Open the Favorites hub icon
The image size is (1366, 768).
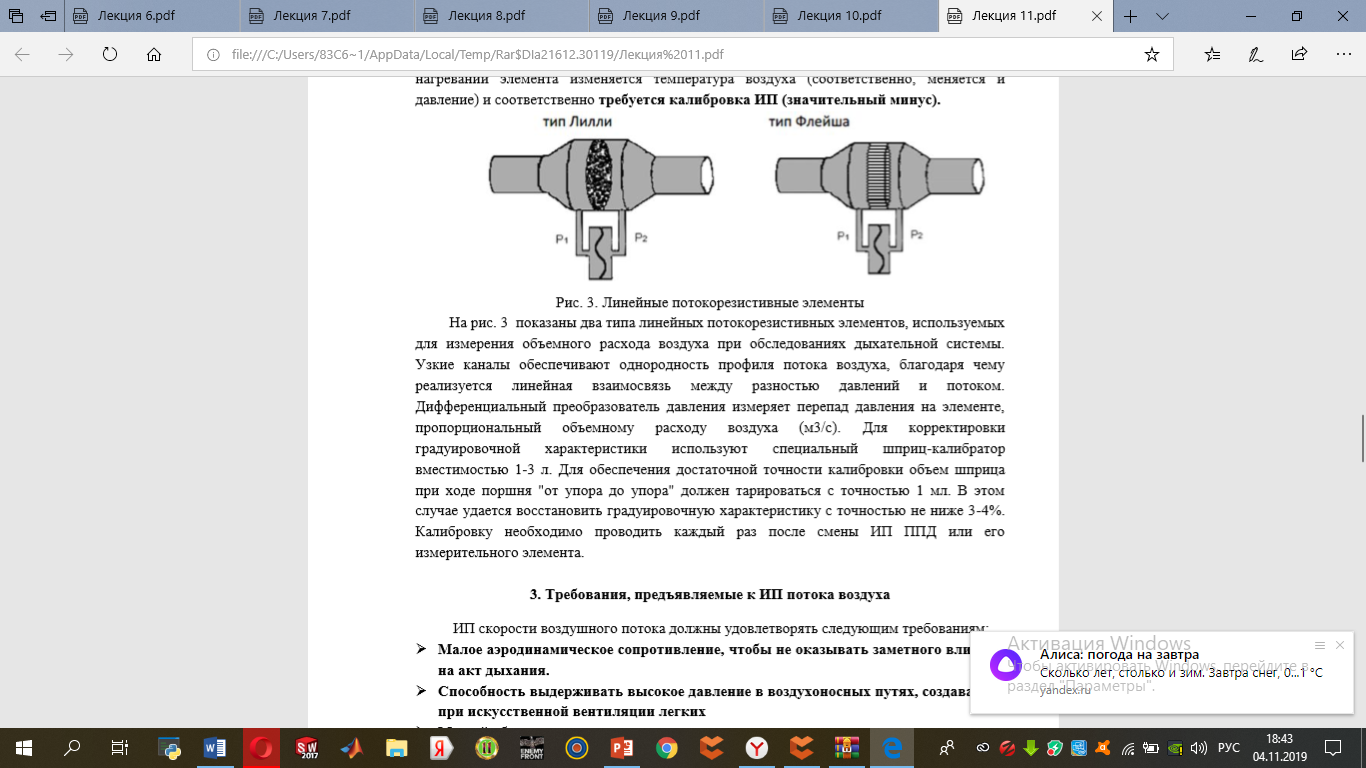pos(1212,55)
